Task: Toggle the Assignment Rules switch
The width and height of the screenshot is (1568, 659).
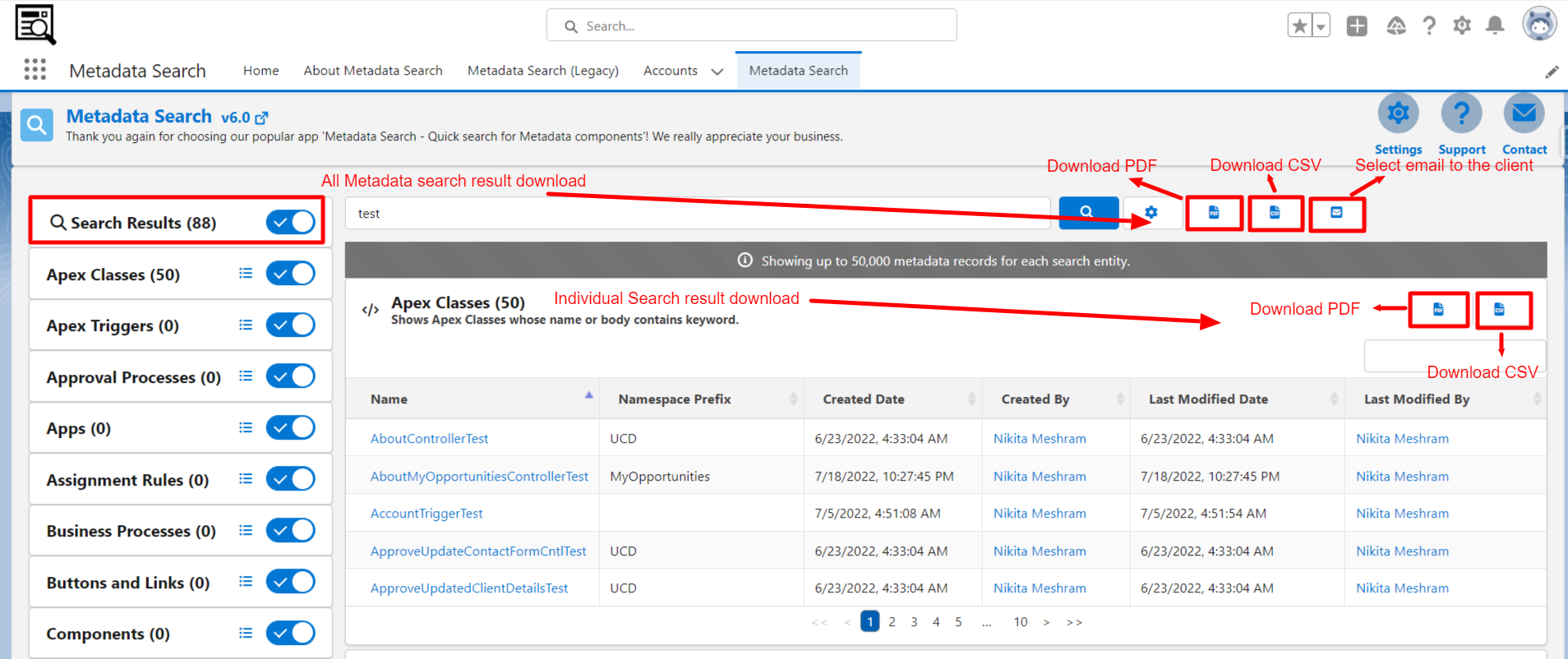Action: click(x=291, y=479)
